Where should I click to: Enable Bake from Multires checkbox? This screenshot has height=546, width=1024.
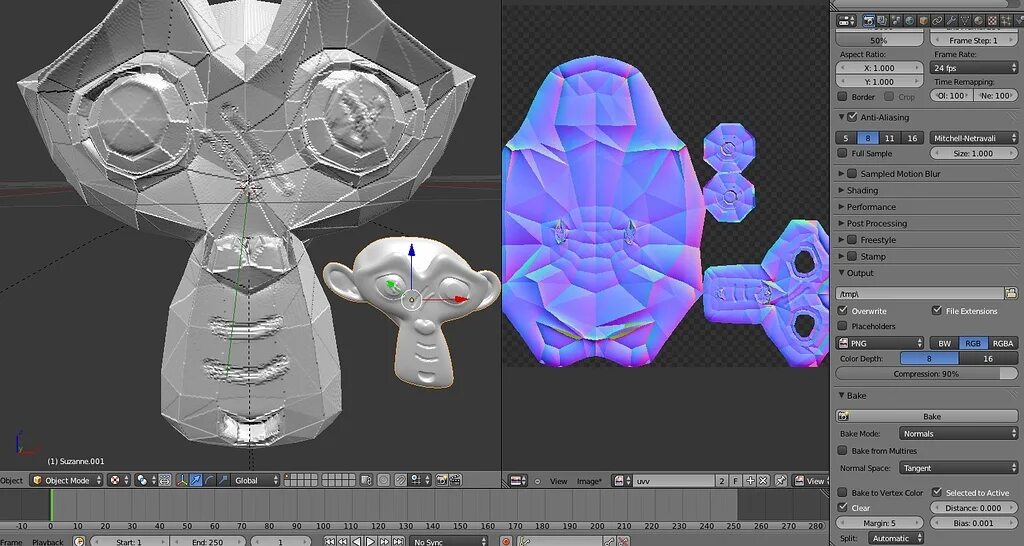pos(842,451)
